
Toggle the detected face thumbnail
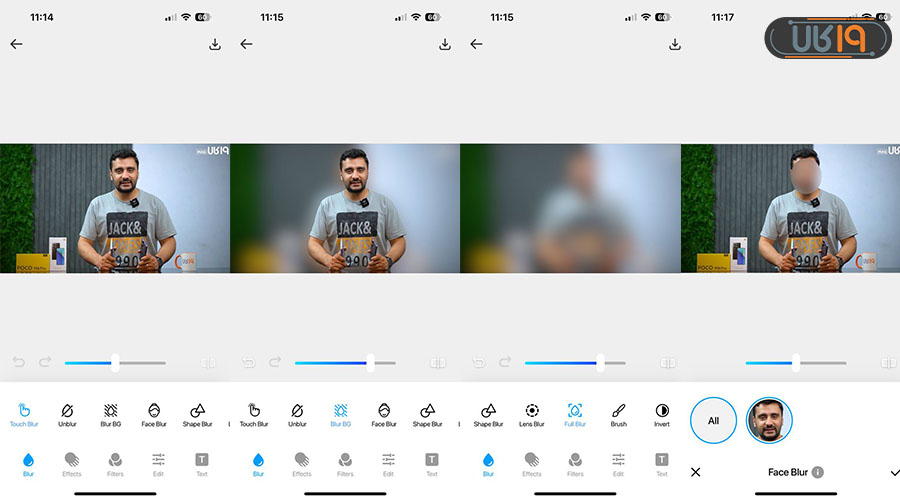coord(769,420)
